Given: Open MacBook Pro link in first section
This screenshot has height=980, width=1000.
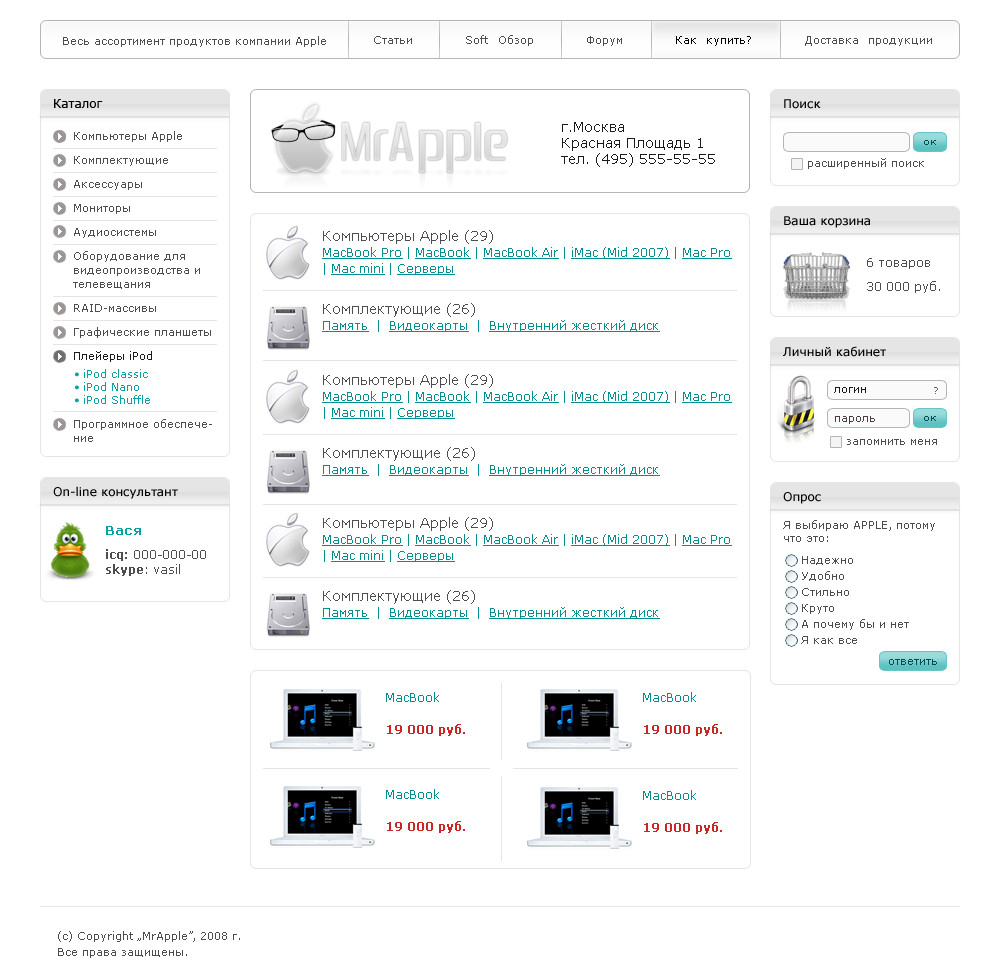Looking at the screenshot, I should click(x=362, y=253).
